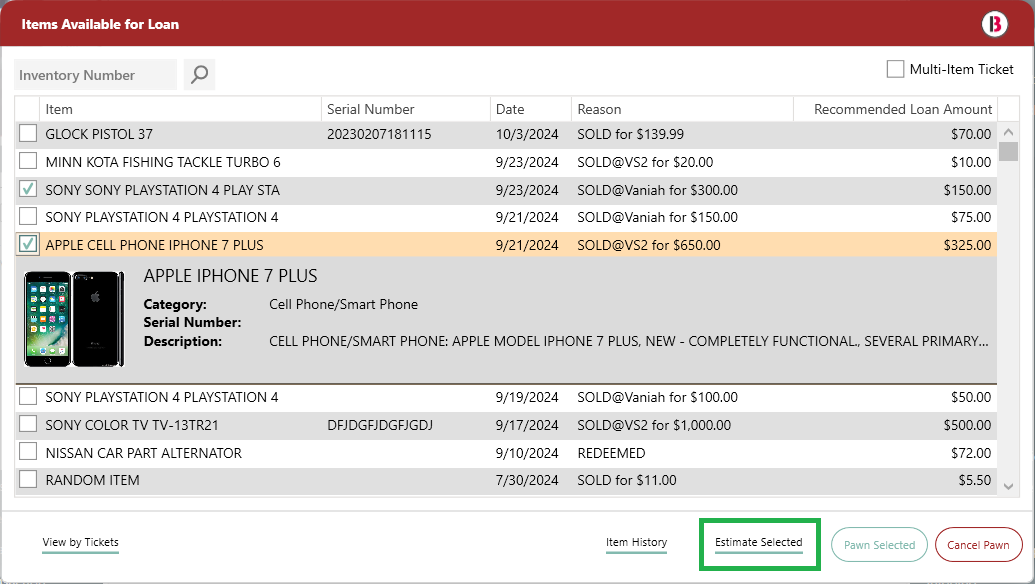Click SOLD for $139.99 reason cell
The height and width of the screenshot is (584, 1035).
tap(630, 134)
